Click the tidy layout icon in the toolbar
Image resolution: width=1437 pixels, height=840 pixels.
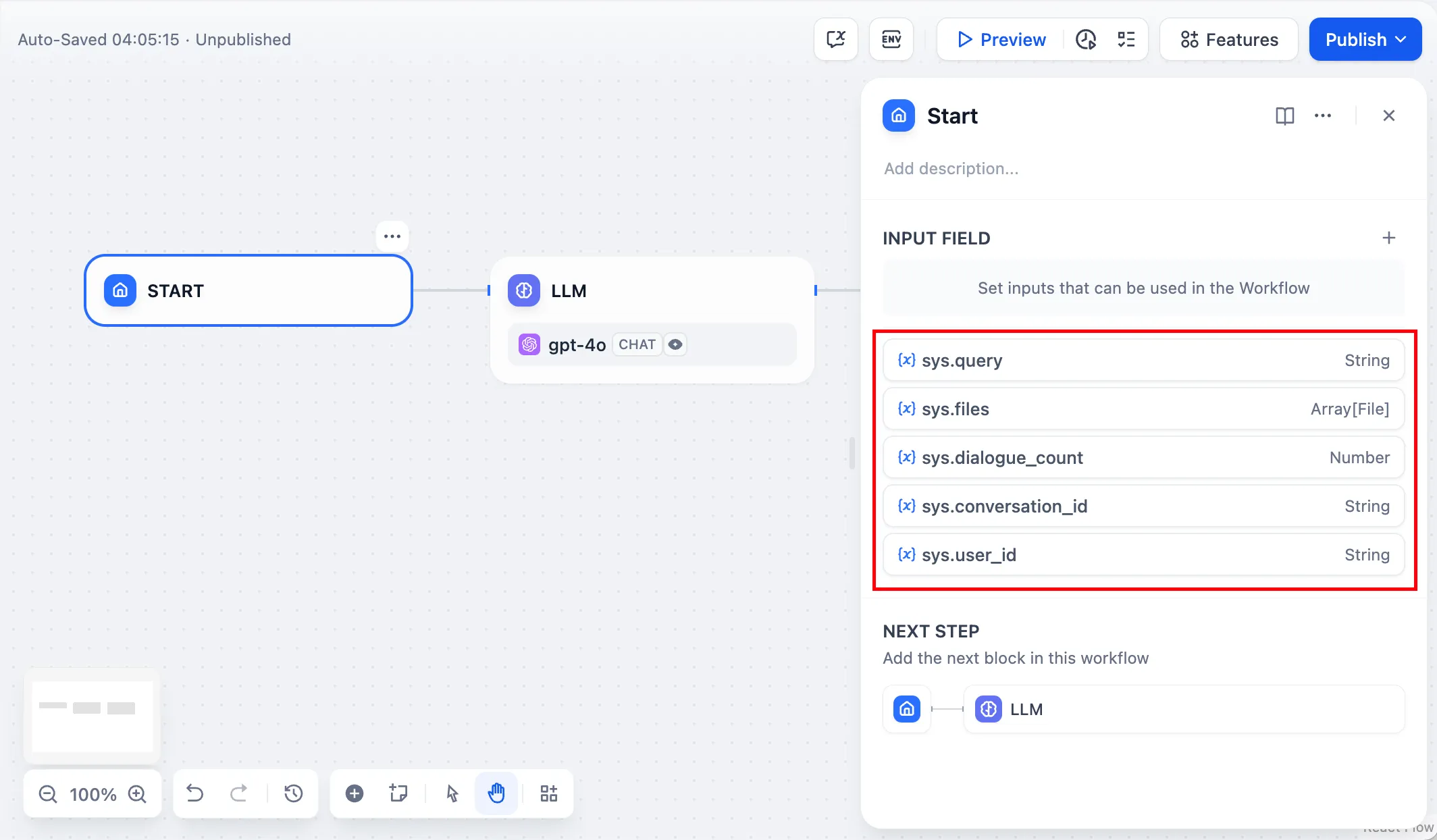548,793
